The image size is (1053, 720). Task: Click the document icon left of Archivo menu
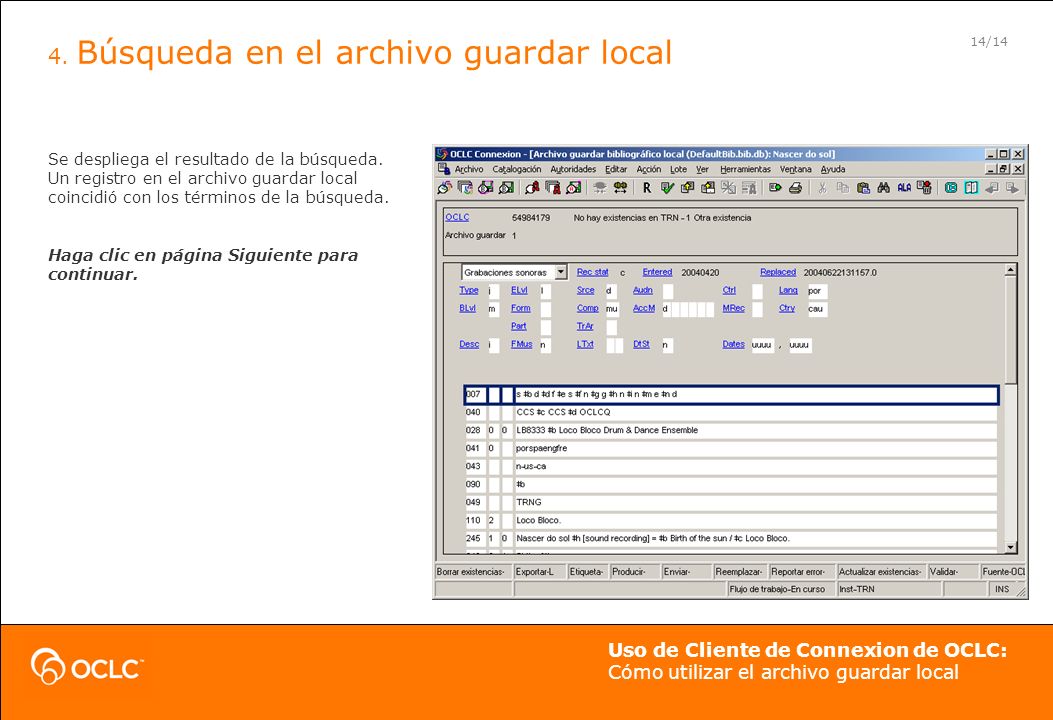(x=444, y=169)
